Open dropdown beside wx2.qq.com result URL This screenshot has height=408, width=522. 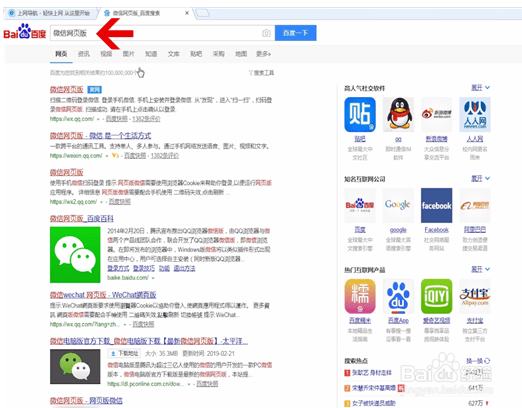[x=101, y=202]
